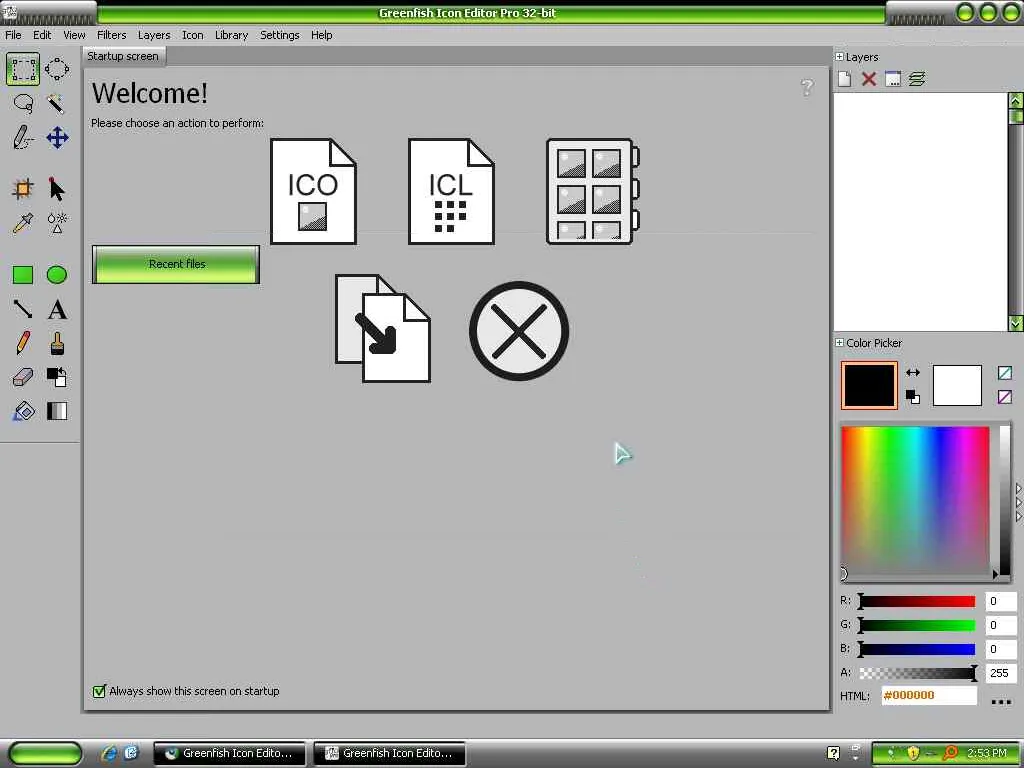This screenshot has height=768, width=1024.
Task: Choose the Selection Pencil tool
Action: 23,138
